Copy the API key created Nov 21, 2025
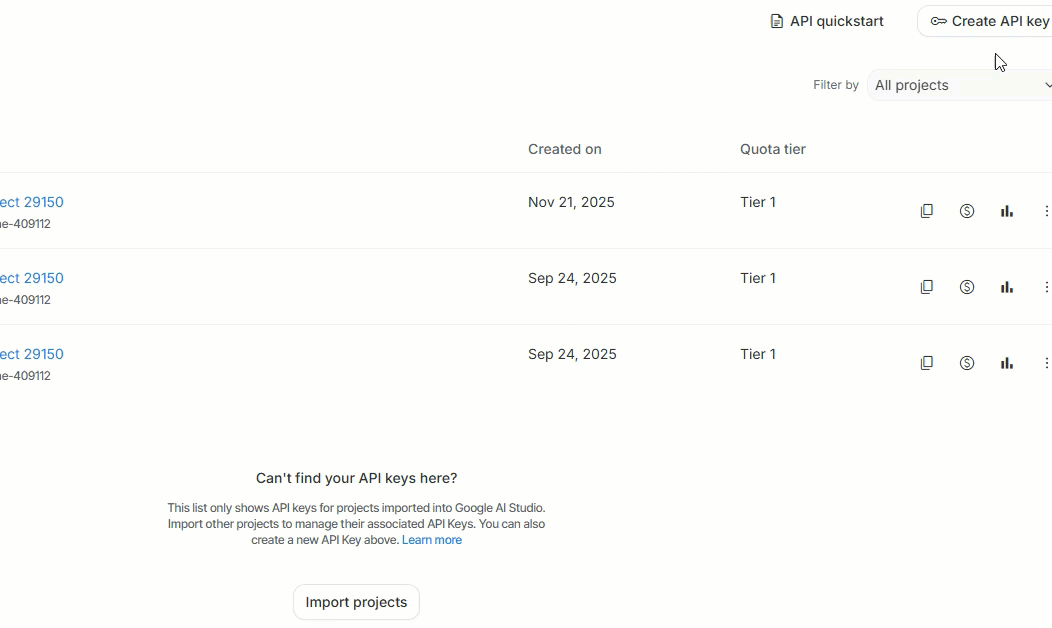 coord(926,211)
